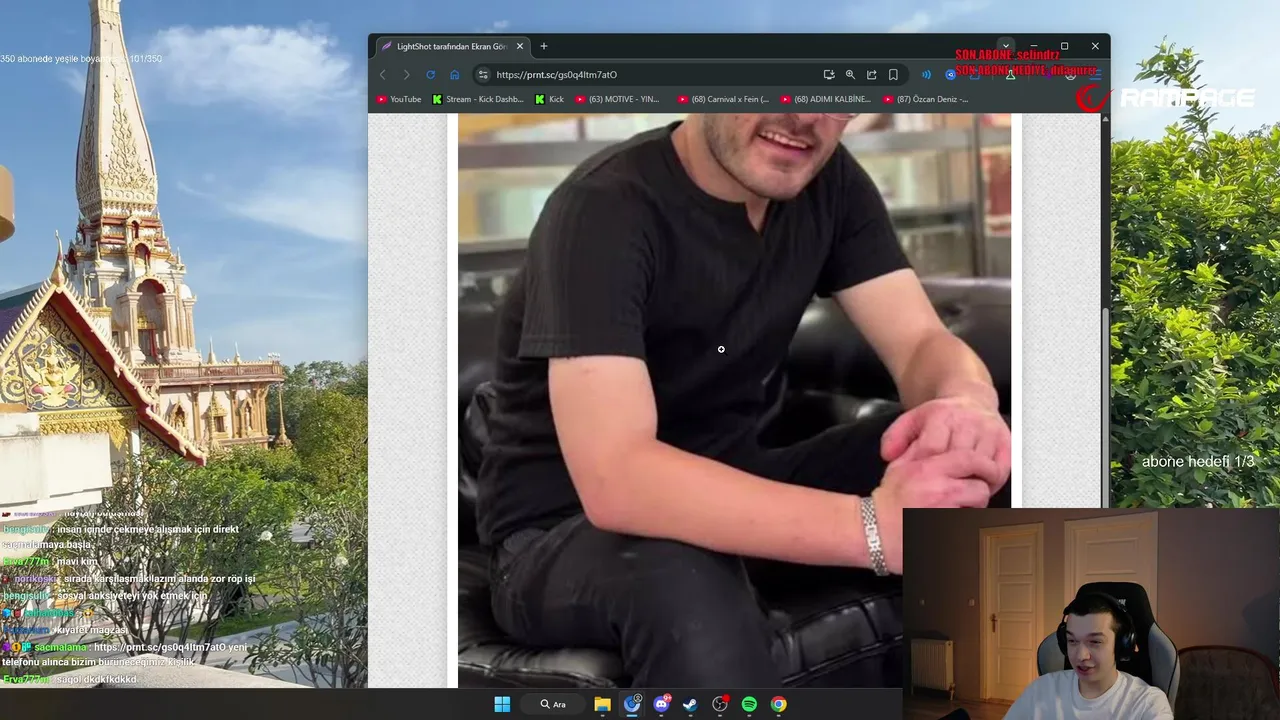Click chat message 'mavi kim'
The height and width of the screenshot is (720, 1280).
76,562
